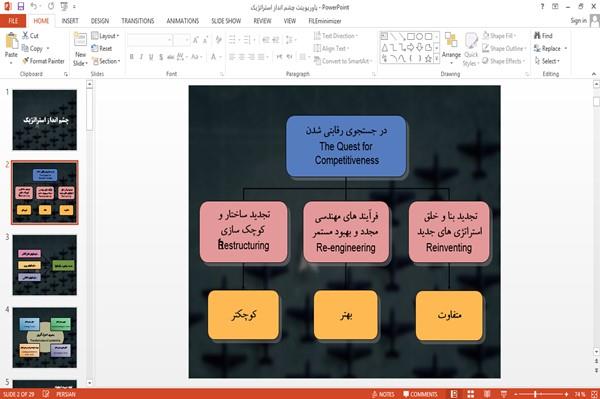Screen dimensions: 600x399
Task: Open Quick Styles gallery icon
Action: tap(471, 41)
